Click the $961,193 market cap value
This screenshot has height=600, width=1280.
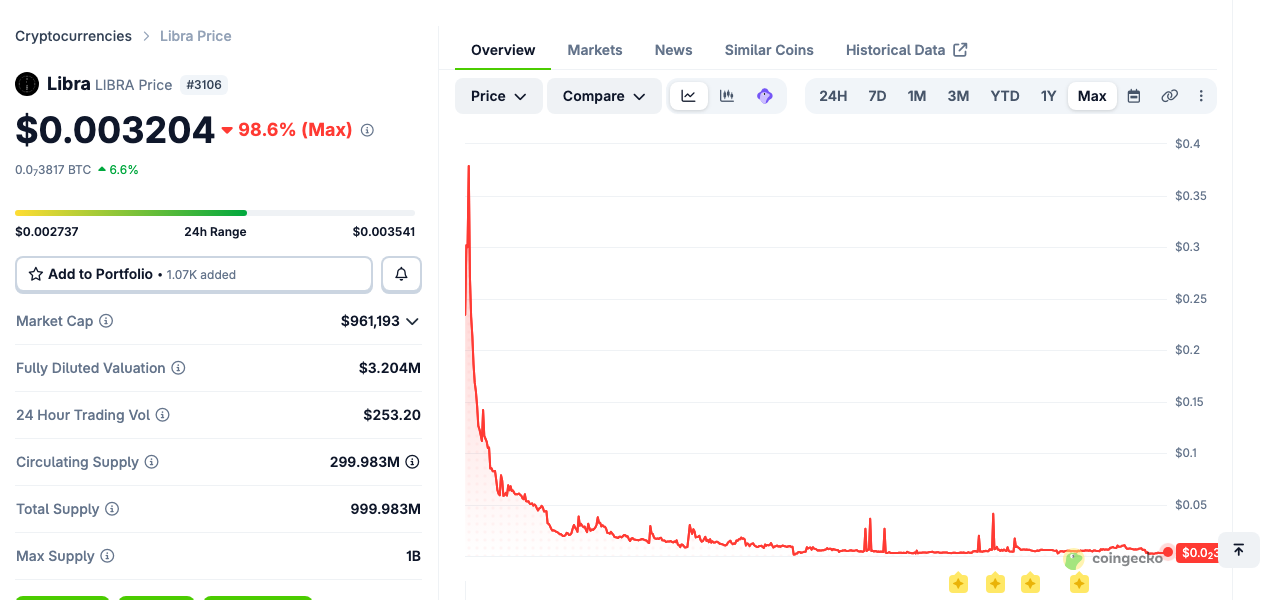click(370, 321)
